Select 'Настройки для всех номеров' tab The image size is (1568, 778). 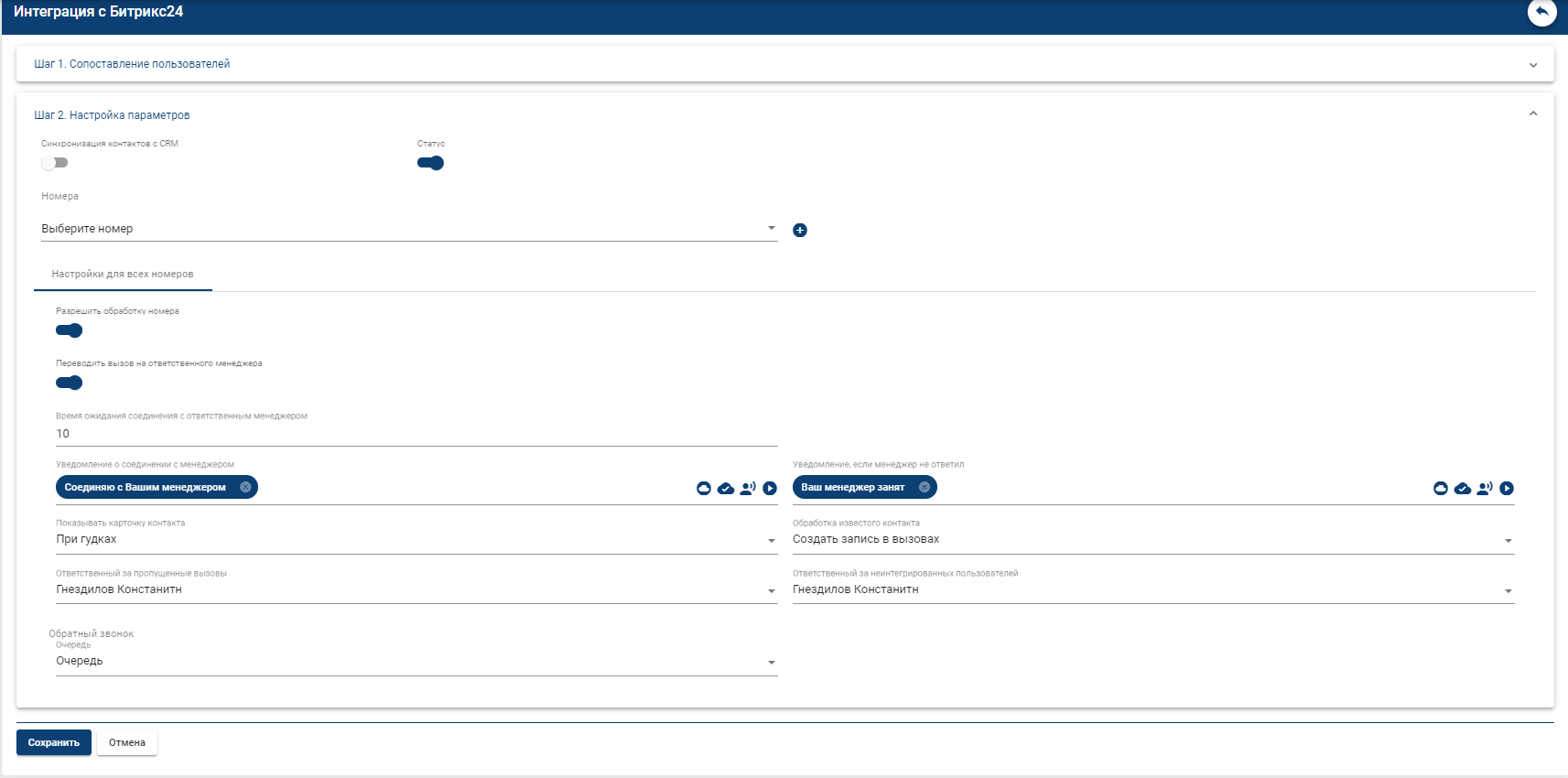coord(123,275)
